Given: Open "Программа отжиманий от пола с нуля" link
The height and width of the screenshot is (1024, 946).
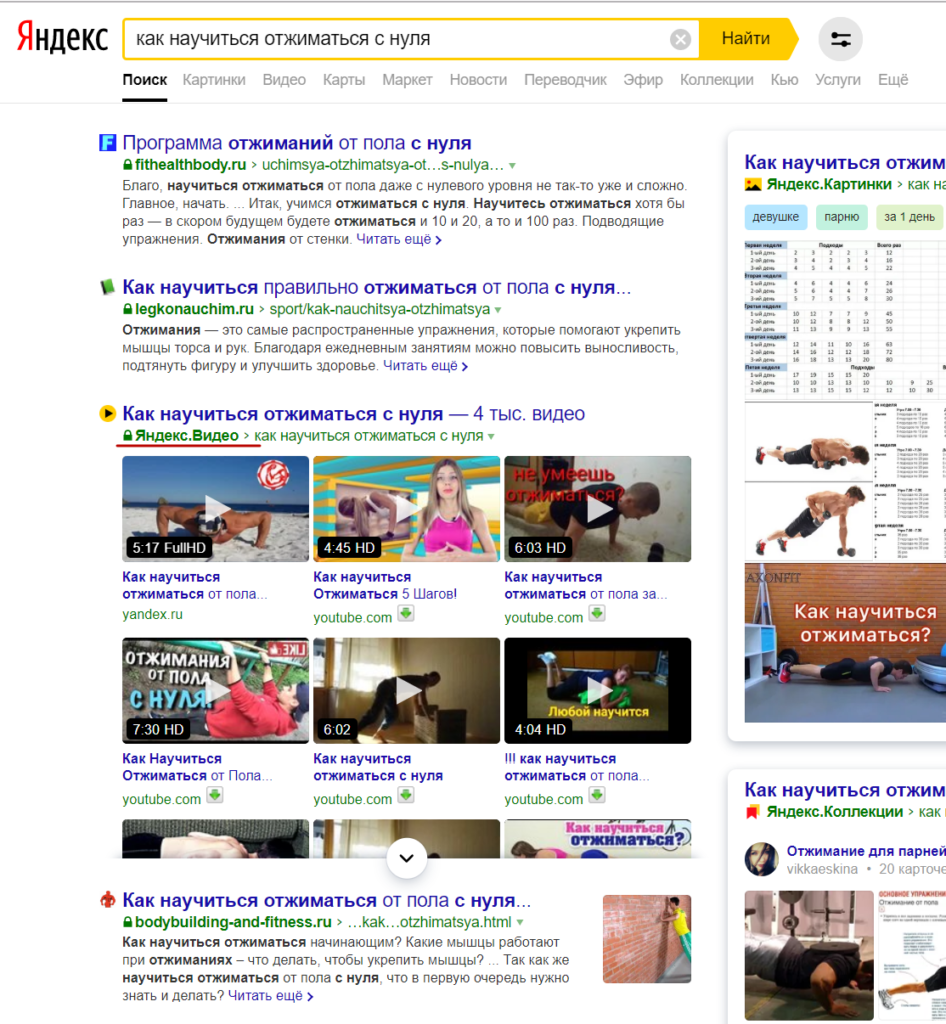Looking at the screenshot, I should [x=296, y=143].
